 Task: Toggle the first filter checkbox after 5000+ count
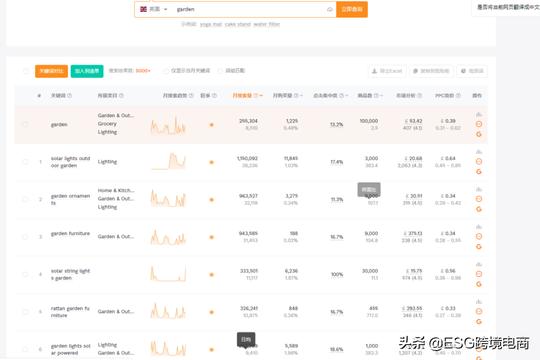click(166, 71)
